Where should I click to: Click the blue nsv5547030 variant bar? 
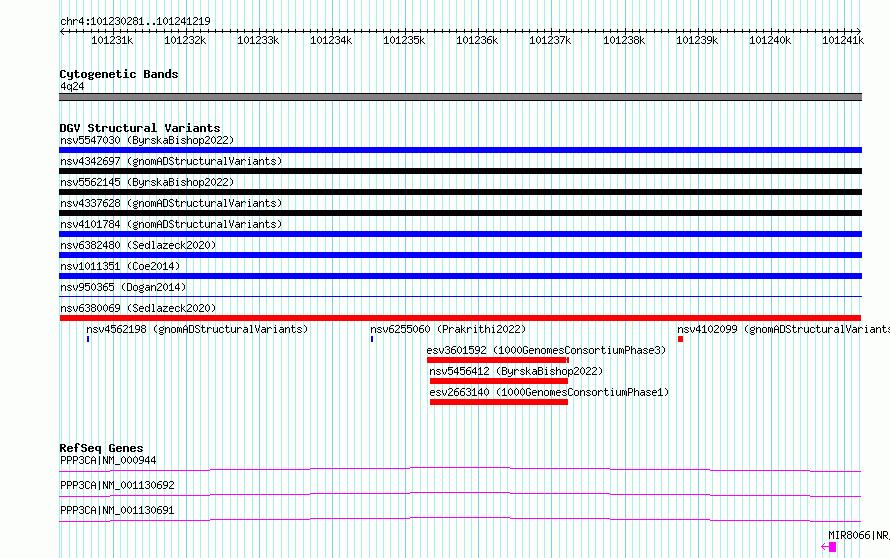click(460, 150)
